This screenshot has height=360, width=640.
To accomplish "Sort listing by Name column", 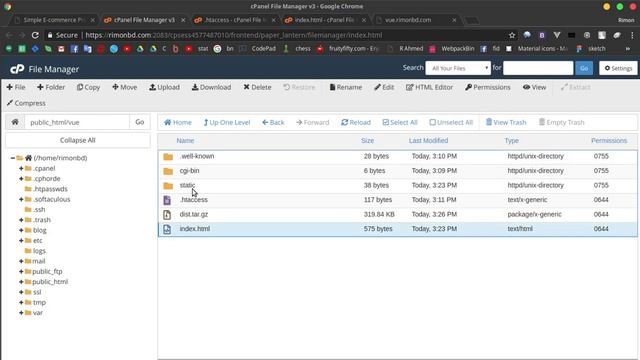I will point(185,141).
